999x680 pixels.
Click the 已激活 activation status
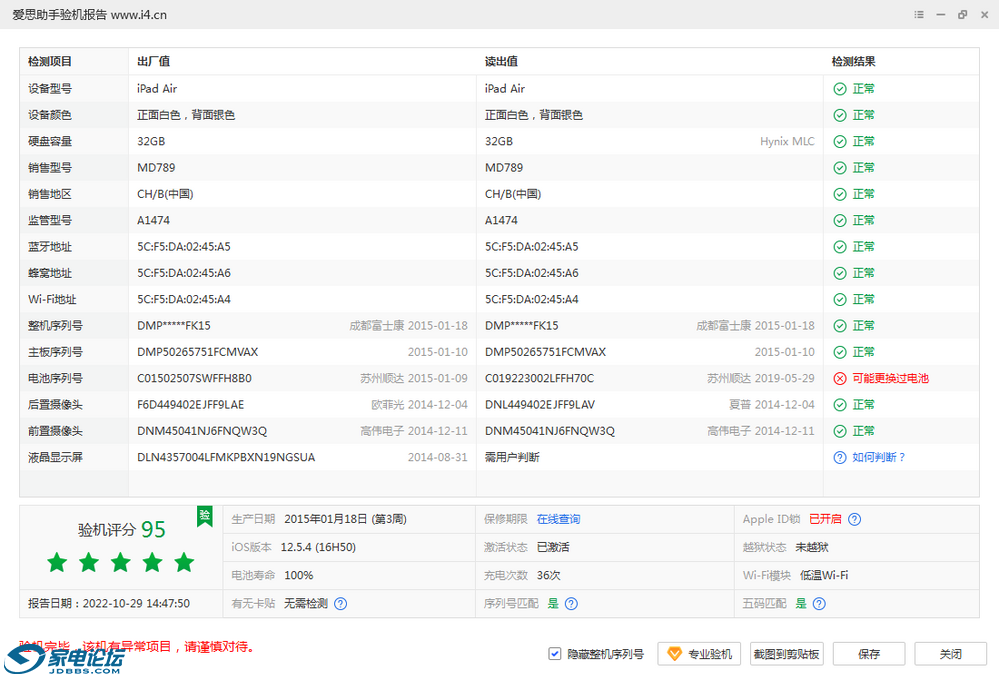(553, 547)
